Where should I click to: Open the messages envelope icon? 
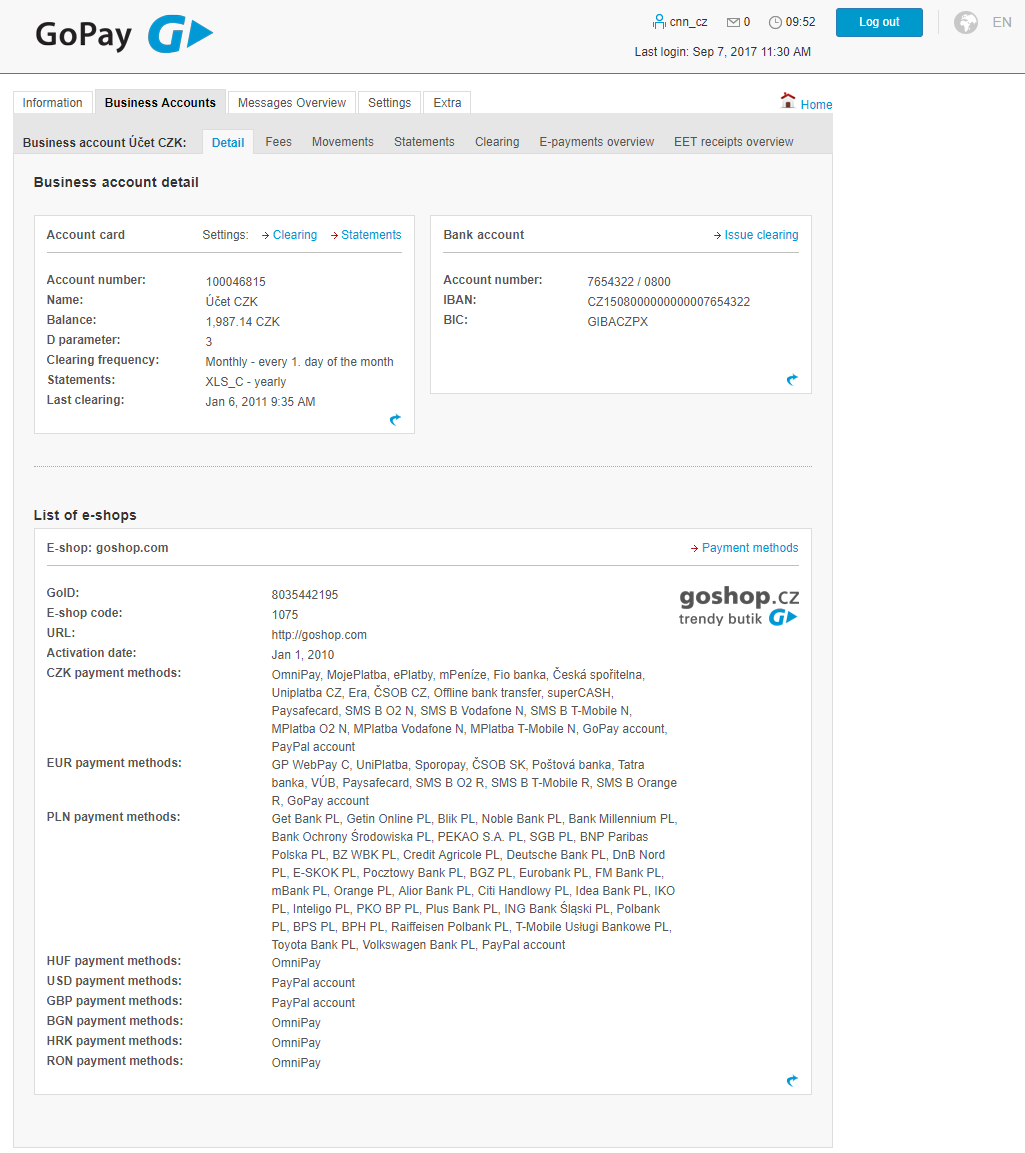pyautogui.click(x=733, y=22)
